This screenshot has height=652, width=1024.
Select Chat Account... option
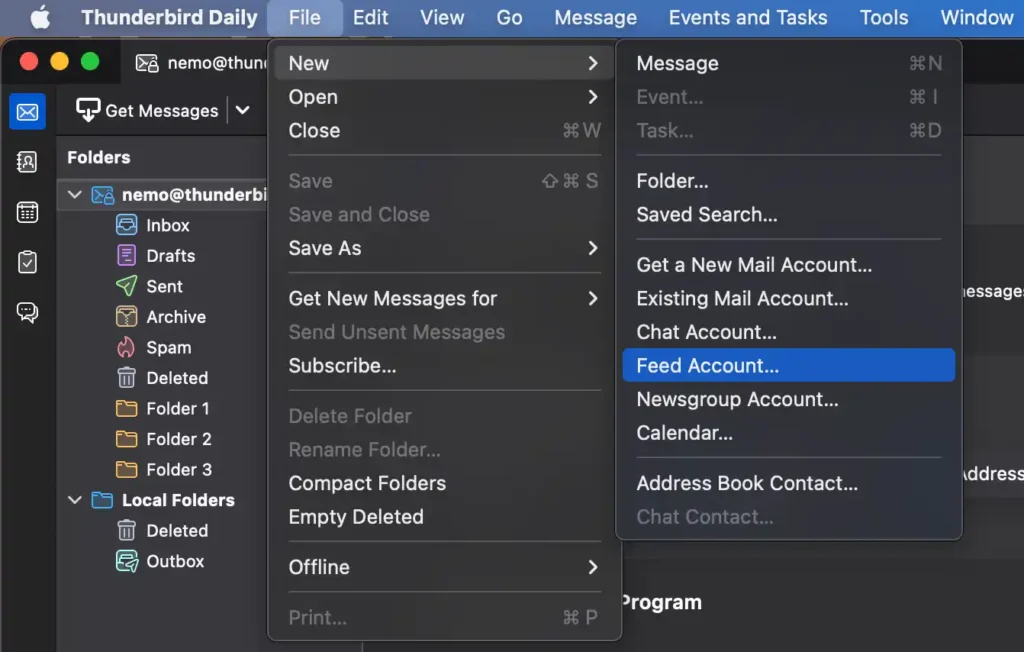[788, 332]
